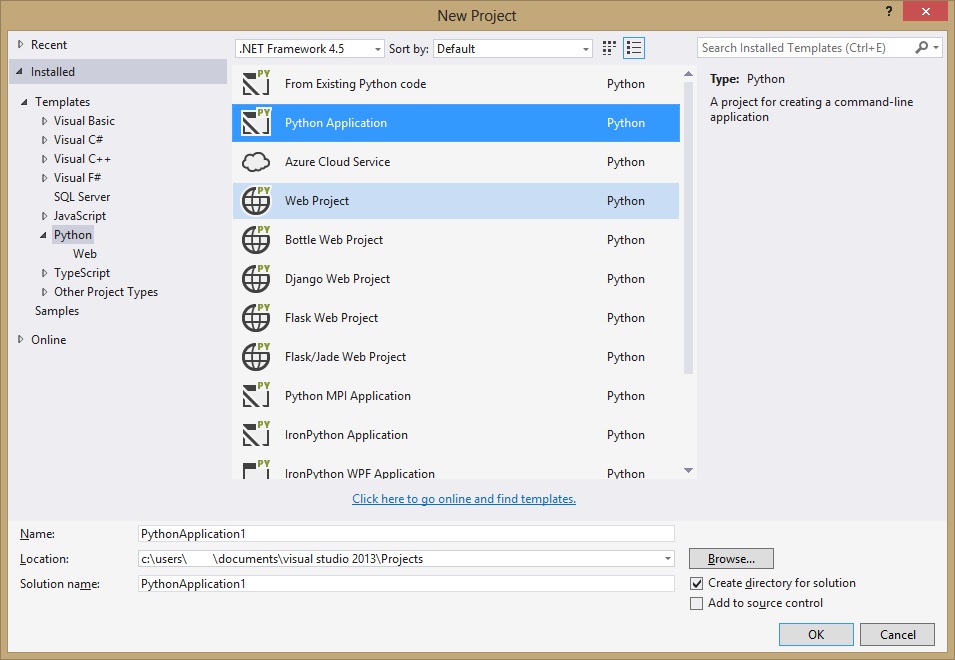This screenshot has height=660, width=955.
Task: Expand the Visual C++ node arrow
Action: pos(44,159)
